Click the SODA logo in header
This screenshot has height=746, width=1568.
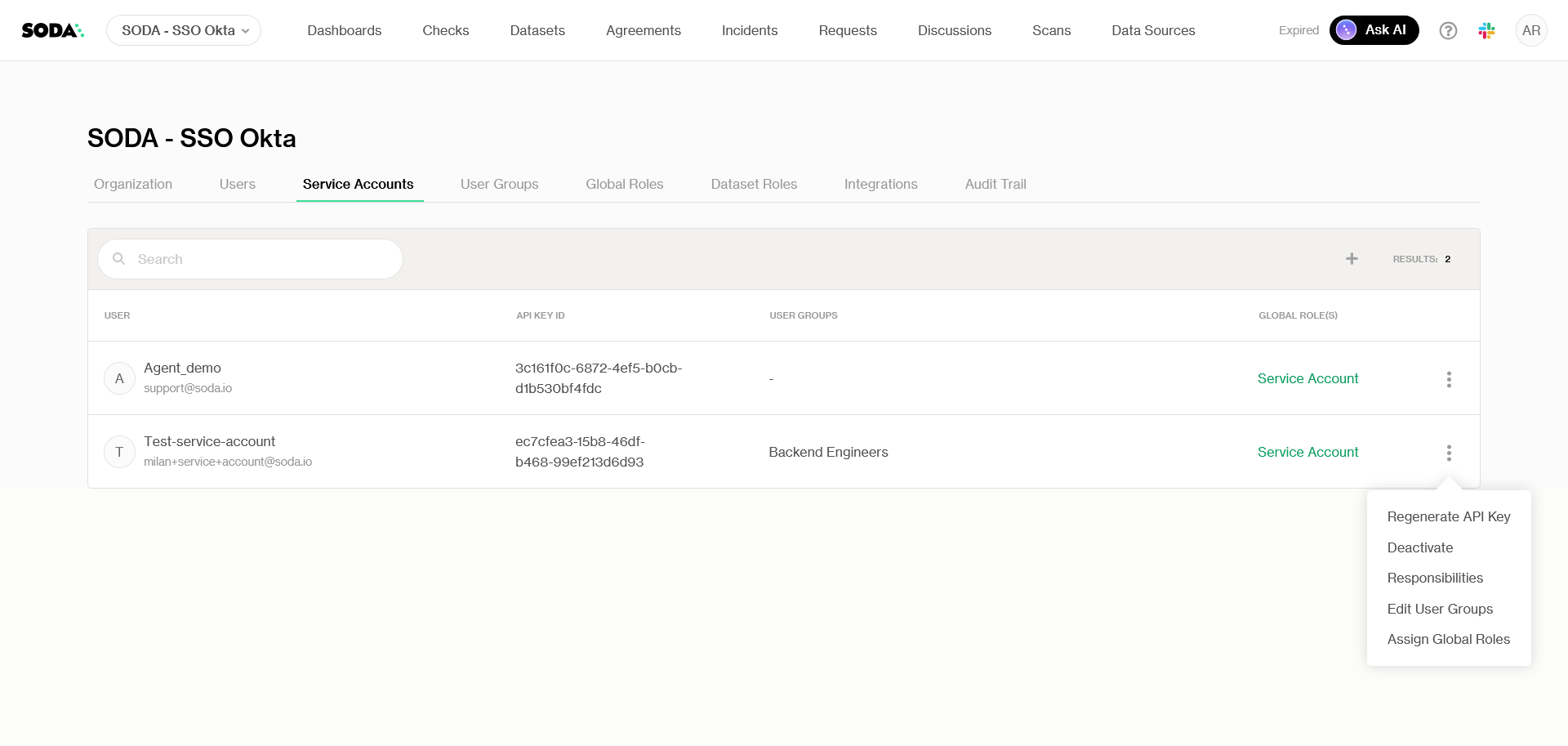(52, 30)
